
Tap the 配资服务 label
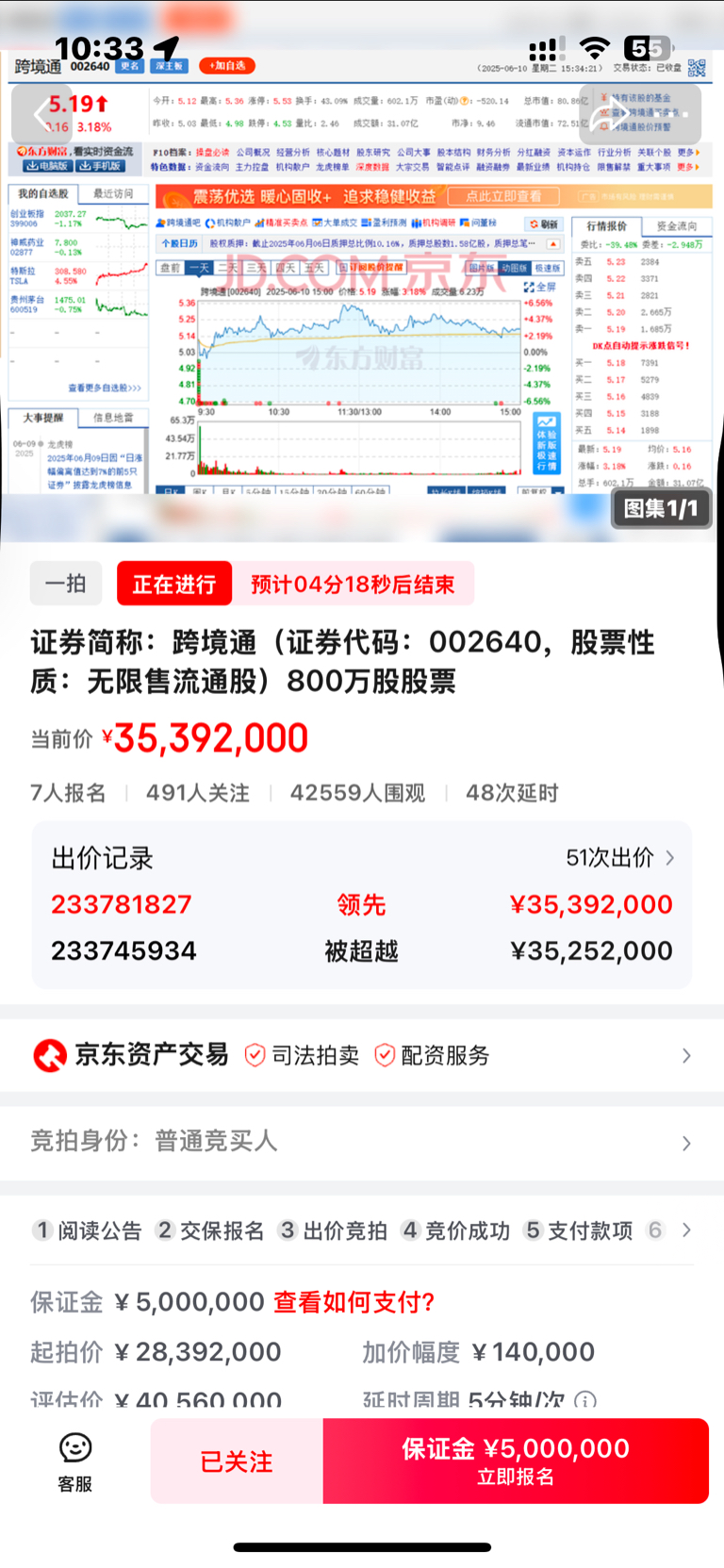tap(445, 1055)
